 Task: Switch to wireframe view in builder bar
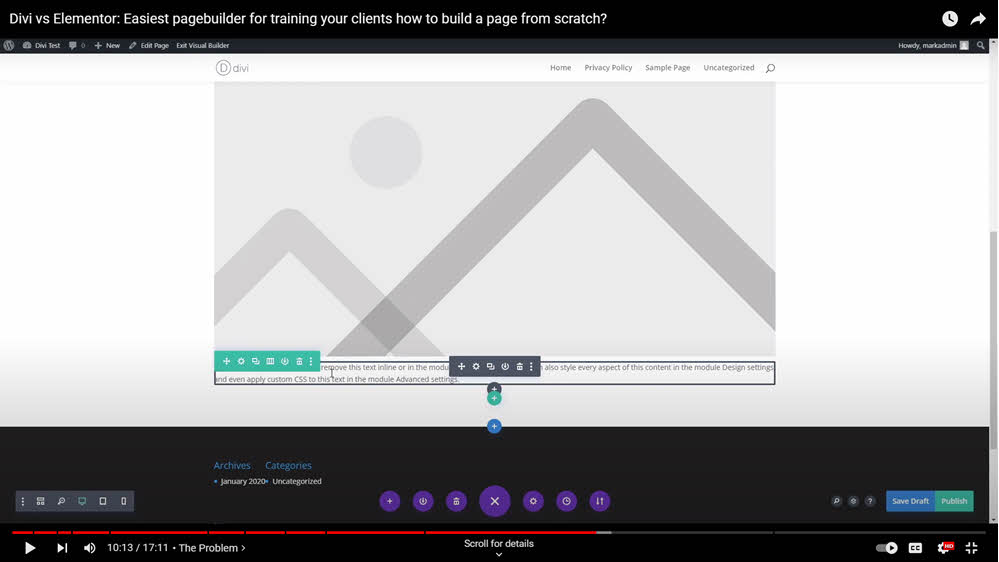(41, 501)
